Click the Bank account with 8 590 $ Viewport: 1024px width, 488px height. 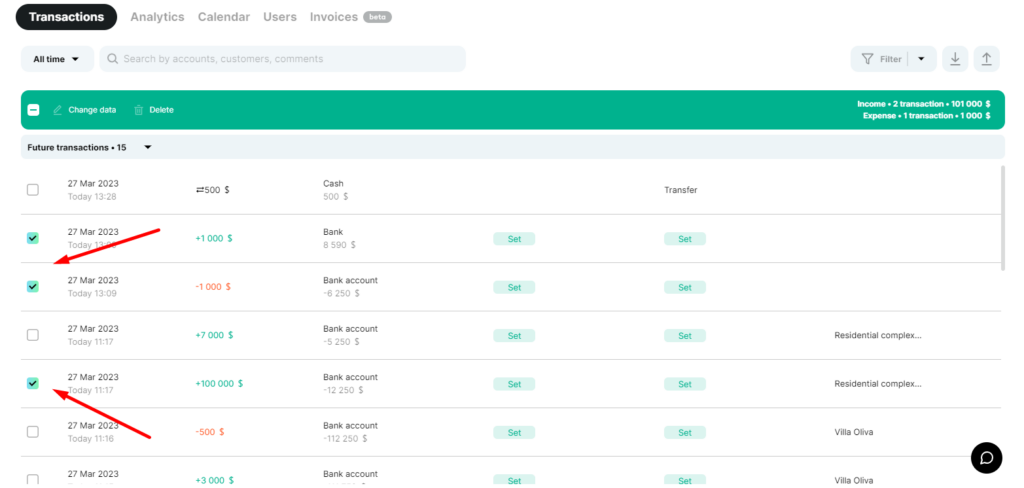tap(332, 232)
